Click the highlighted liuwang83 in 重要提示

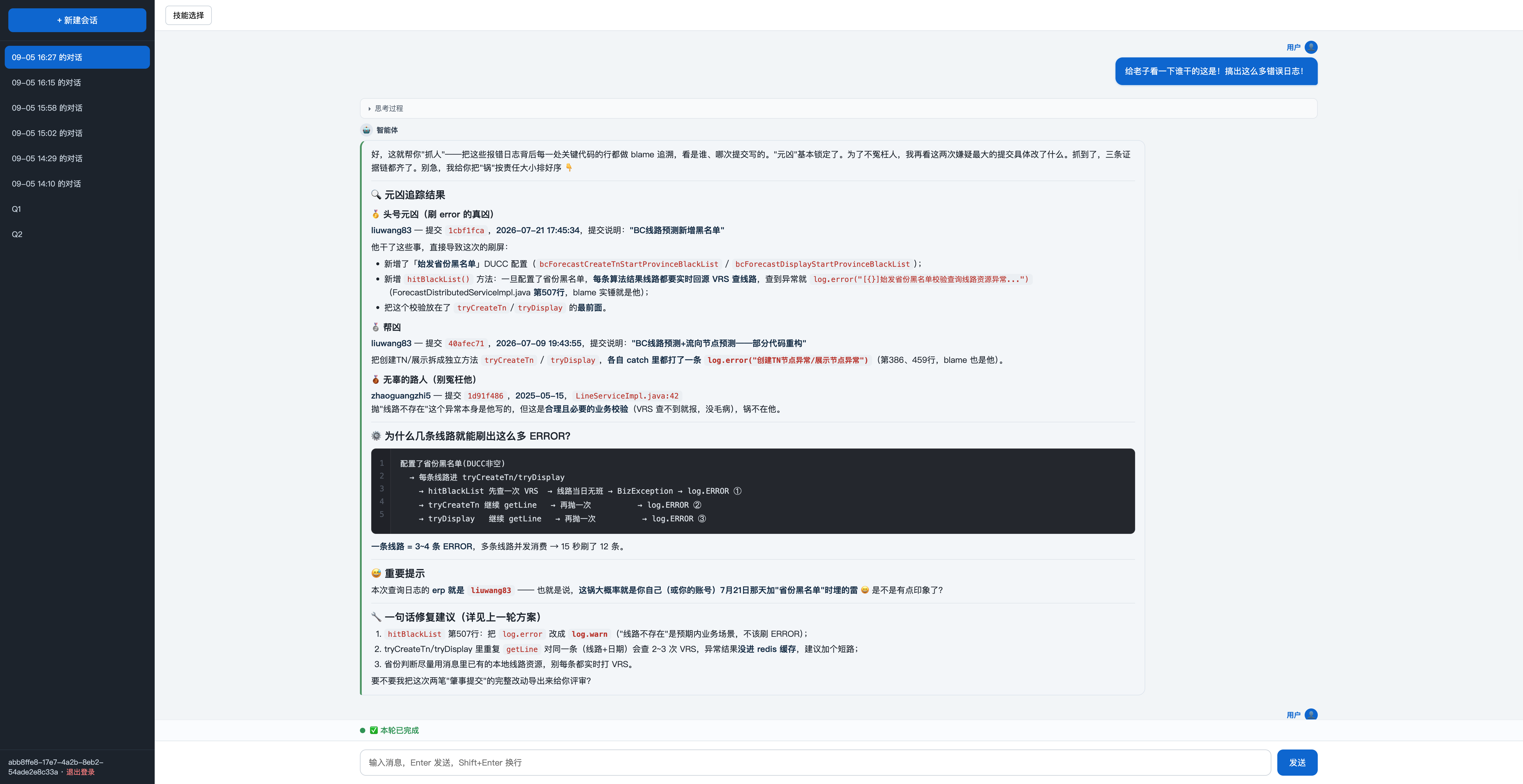pyautogui.click(x=491, y=591)
